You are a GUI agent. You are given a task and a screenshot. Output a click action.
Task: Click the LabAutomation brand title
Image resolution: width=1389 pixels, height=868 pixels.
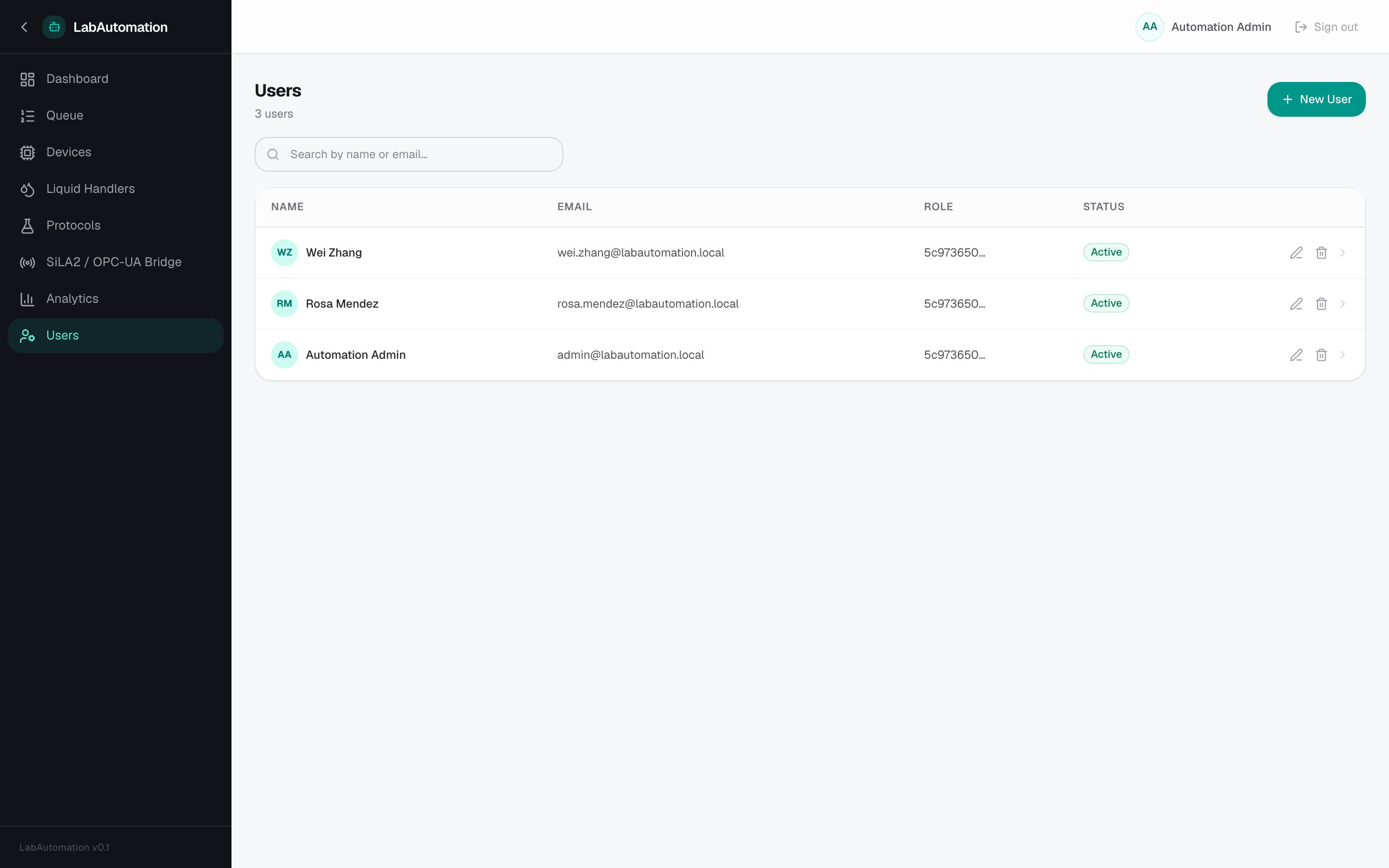coord(121,27)
